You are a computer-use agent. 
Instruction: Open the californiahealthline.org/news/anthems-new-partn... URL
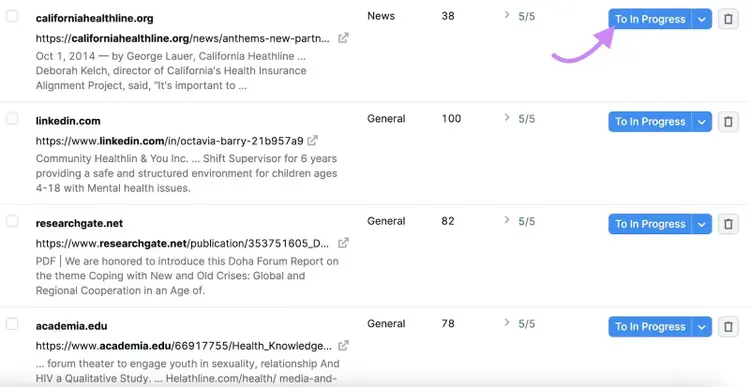183,38
